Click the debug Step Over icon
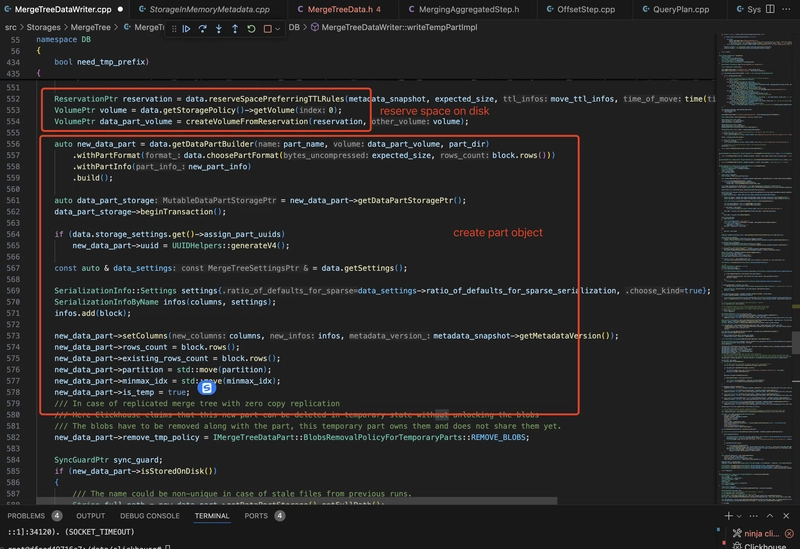800x549 pixels. [x=203, y=29]
